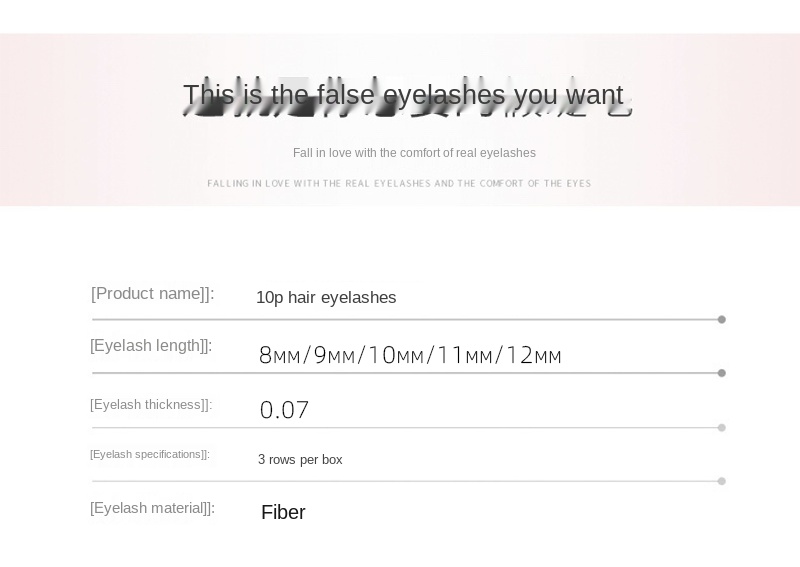
Task: Click the uppercase 'FALLING IN LOVE' tagline text
Action: click(x=399, y=183)
